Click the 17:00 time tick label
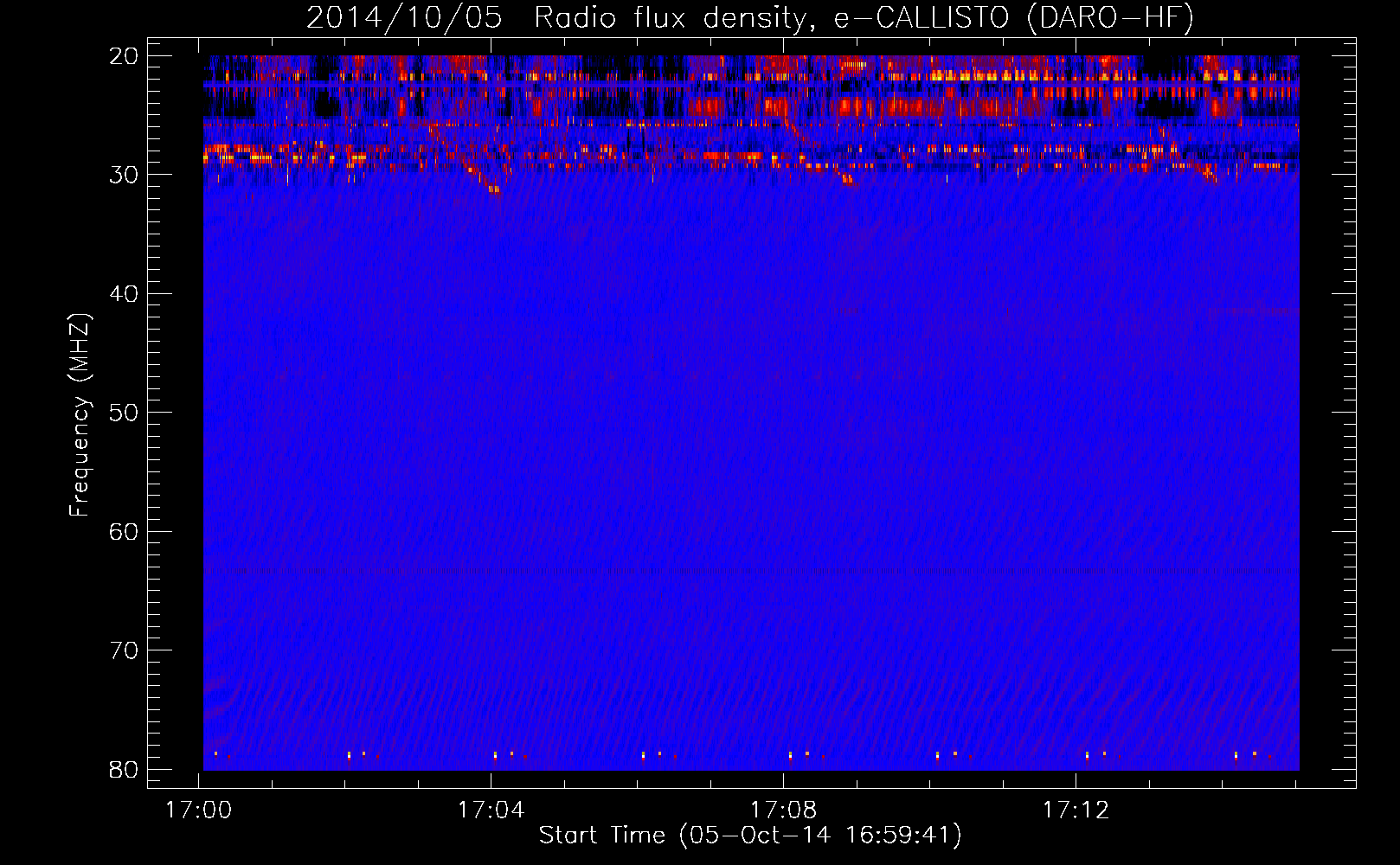The width and height of the screenshot is (1400, 865). (199, 811)
